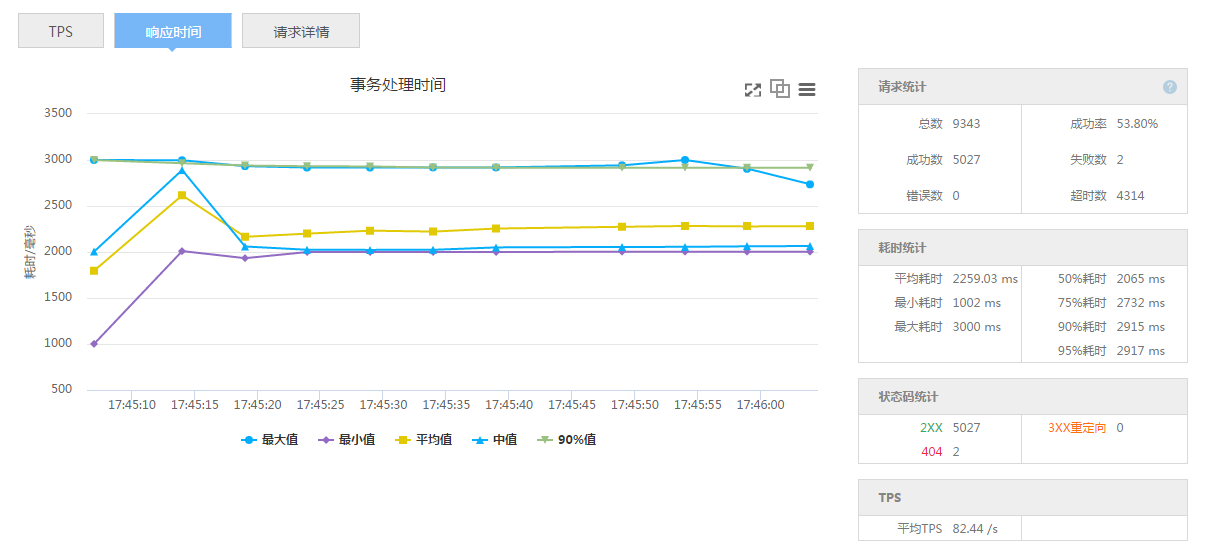Hide the 90%值 legend series
The image size is (1222, 556).
(567, 439)
